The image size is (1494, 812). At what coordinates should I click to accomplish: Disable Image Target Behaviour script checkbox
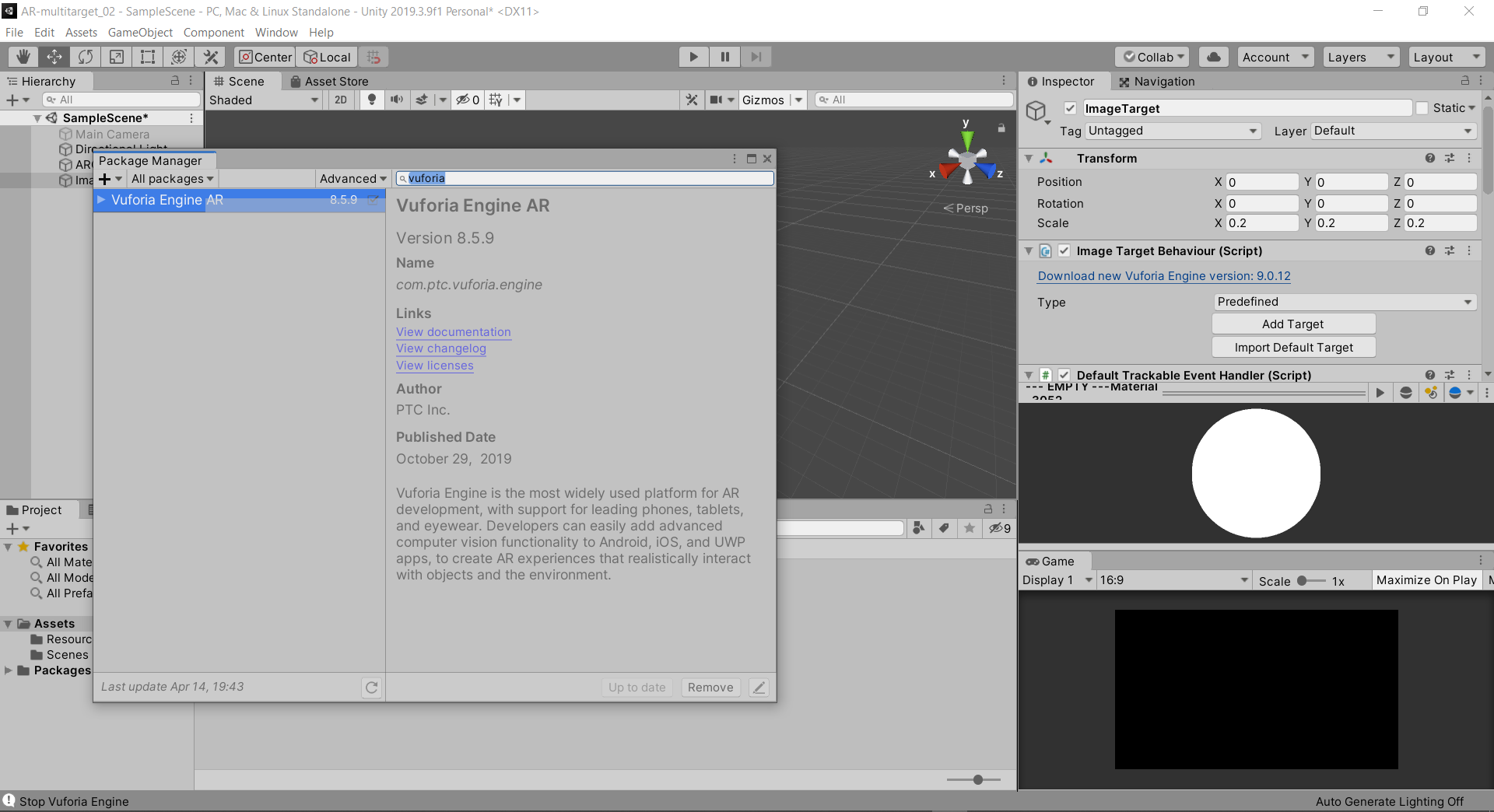1064,250
